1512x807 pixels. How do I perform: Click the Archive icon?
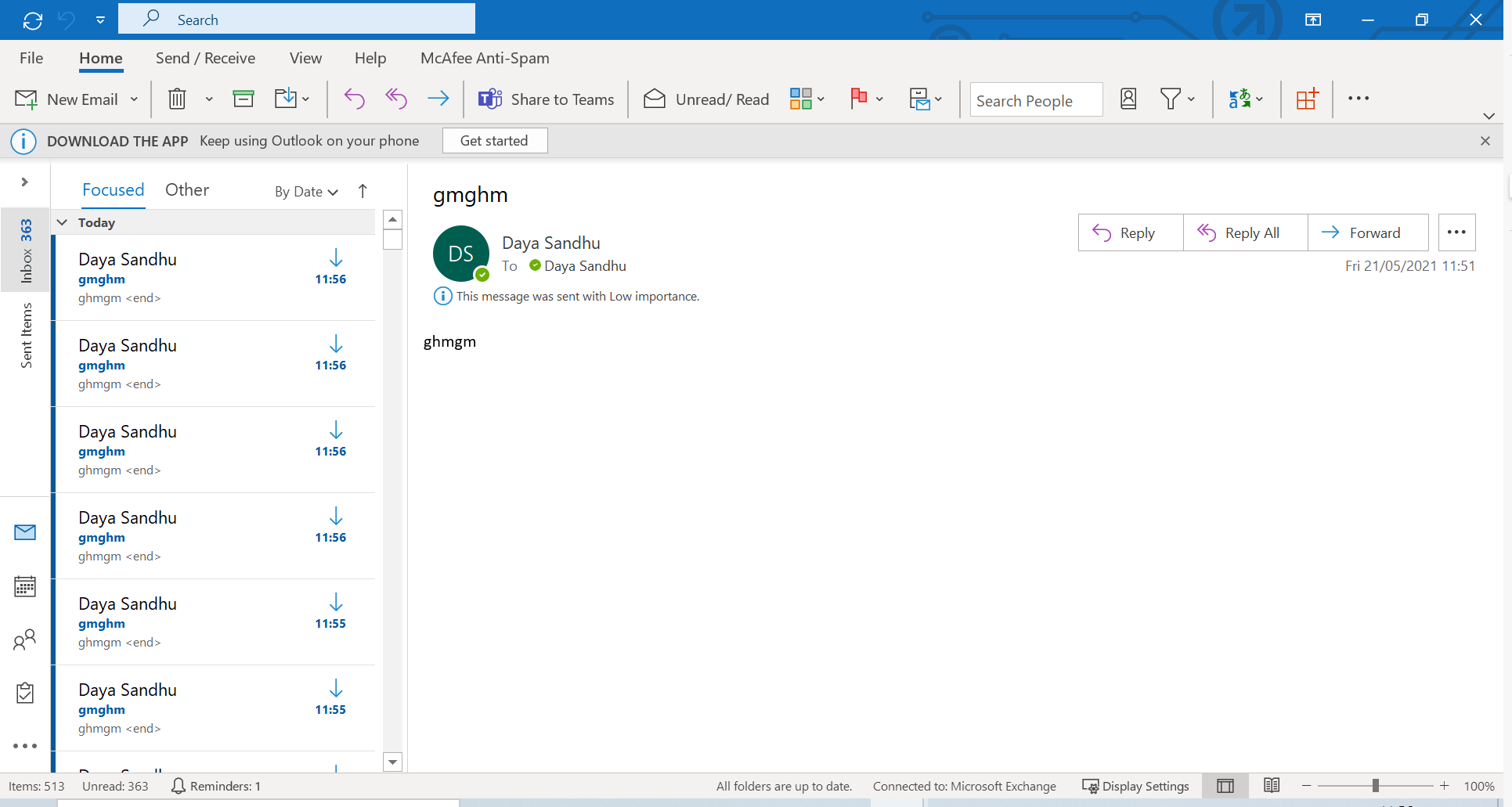pos(244,99)
